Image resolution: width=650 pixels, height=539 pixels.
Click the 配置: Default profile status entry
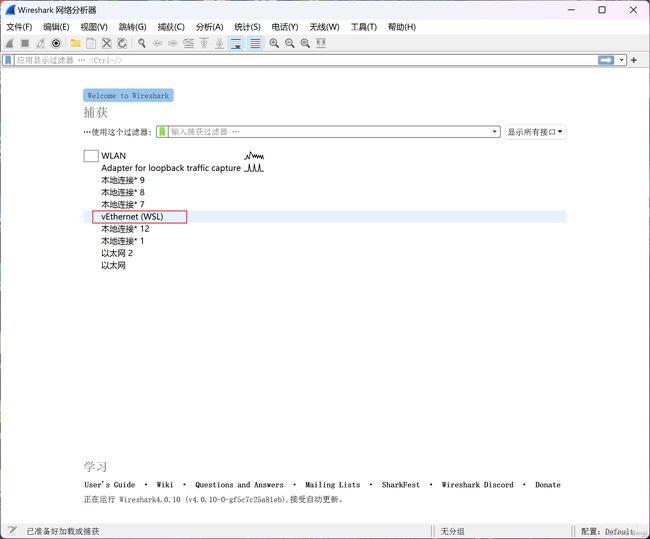(608, 531)
